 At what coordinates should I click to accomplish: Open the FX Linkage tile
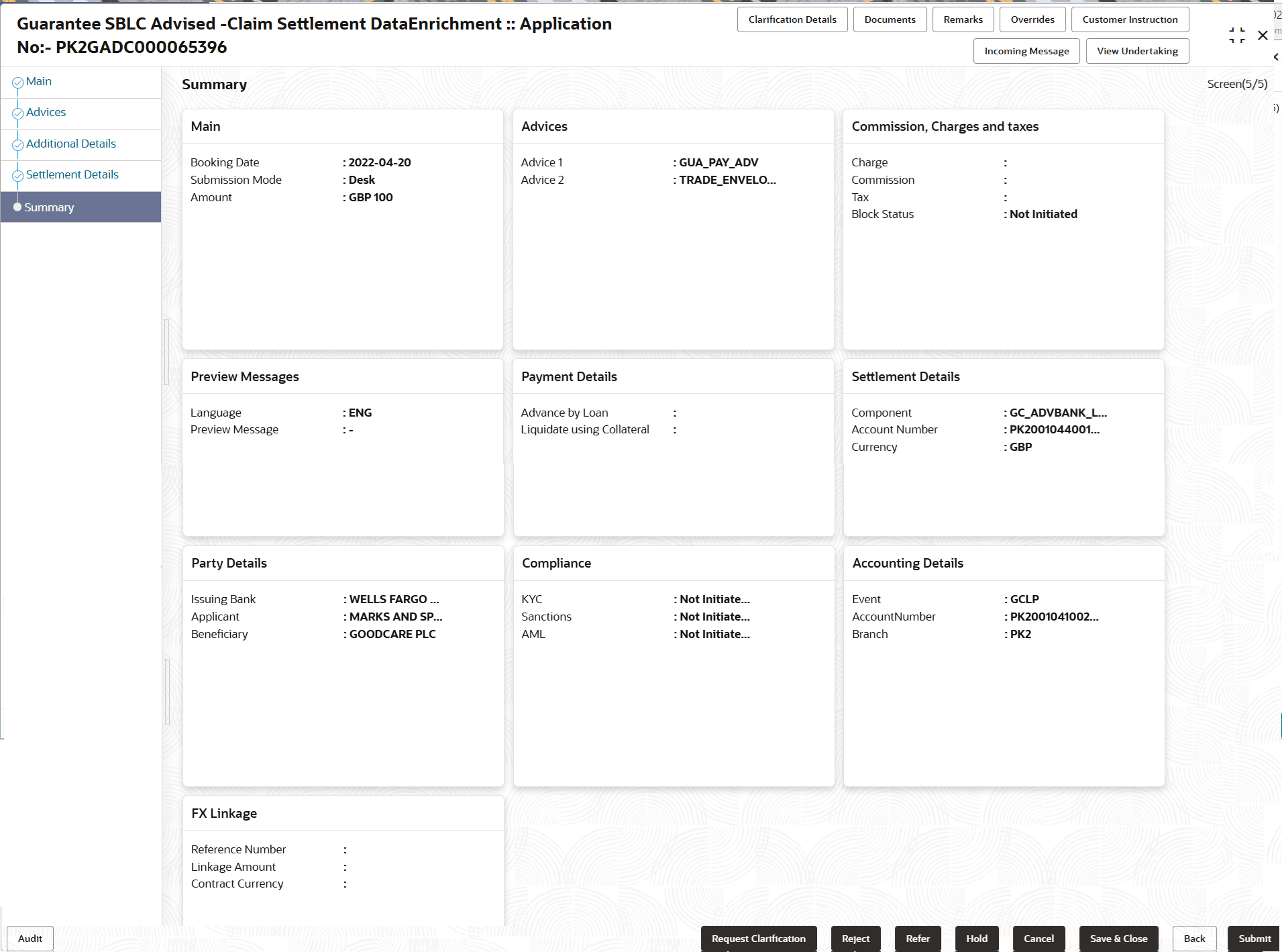[343, 861]
